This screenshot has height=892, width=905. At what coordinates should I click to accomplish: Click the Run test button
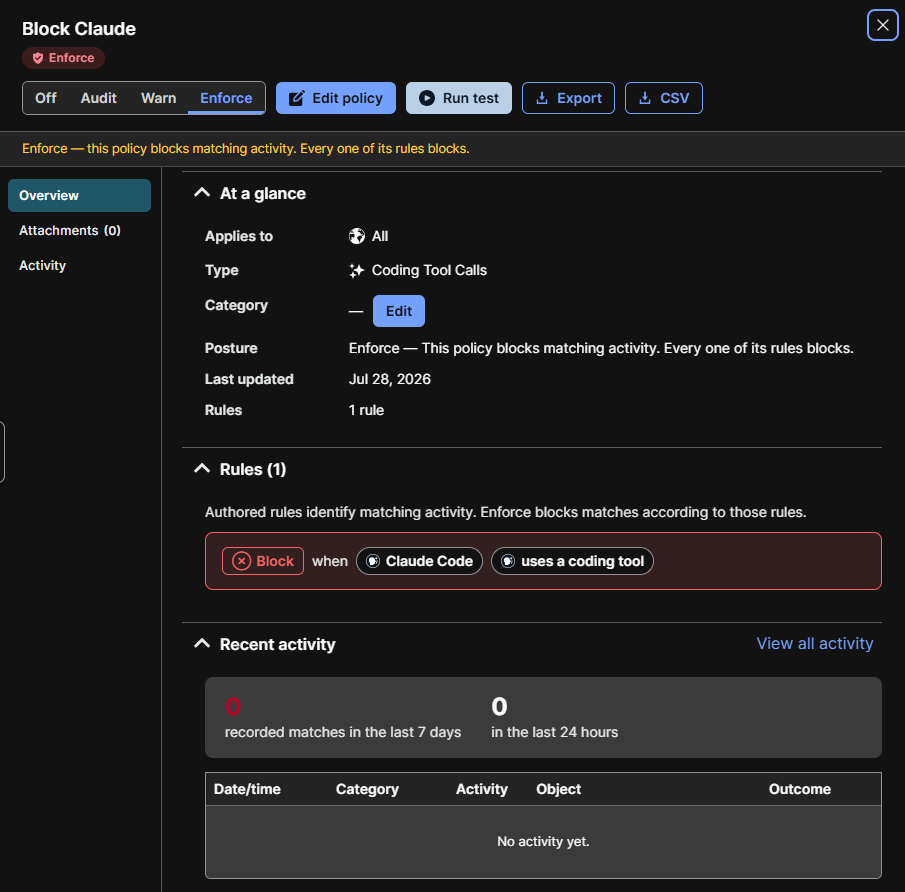click(x=459, y=98)
